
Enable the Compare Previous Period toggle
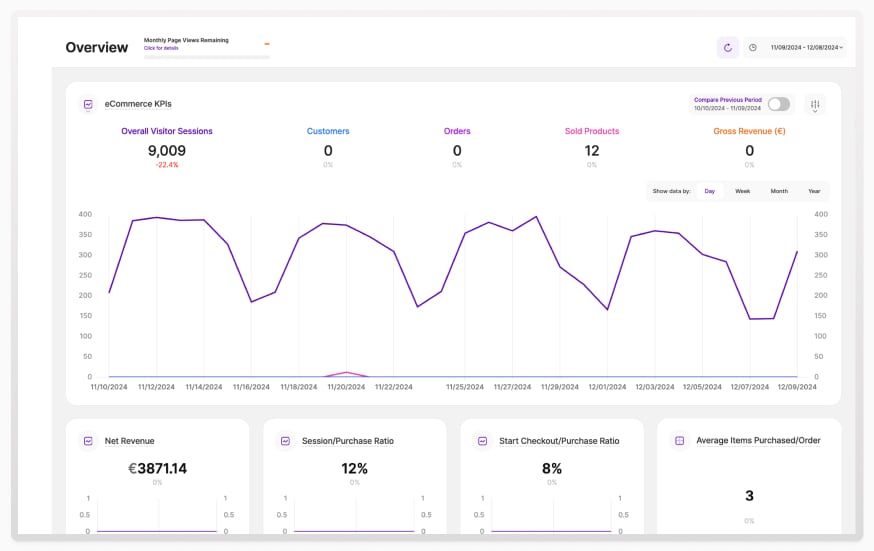pyautogui.click(x=778, y=104)
